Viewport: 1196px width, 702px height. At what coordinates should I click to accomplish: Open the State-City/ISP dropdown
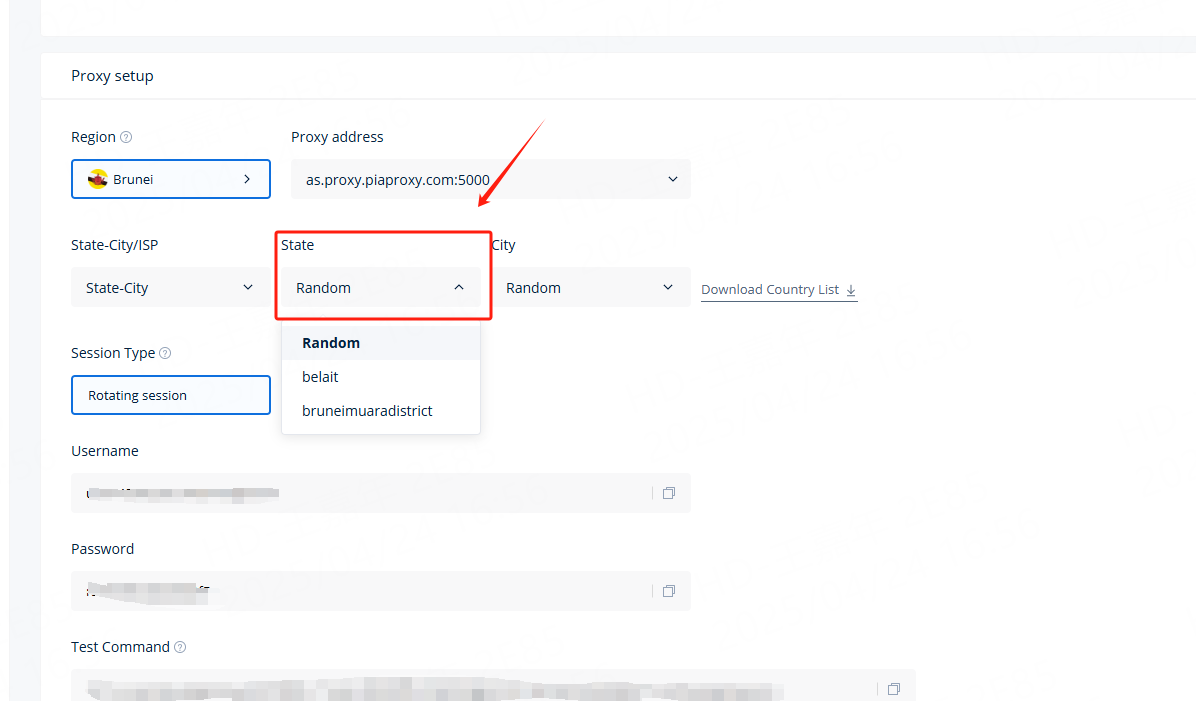pos(170,288)
